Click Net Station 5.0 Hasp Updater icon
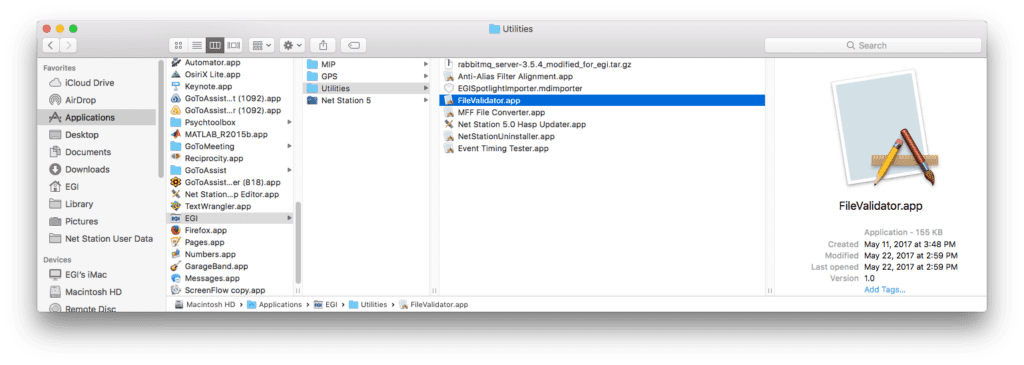The image size is (1024, 365). 448,124
